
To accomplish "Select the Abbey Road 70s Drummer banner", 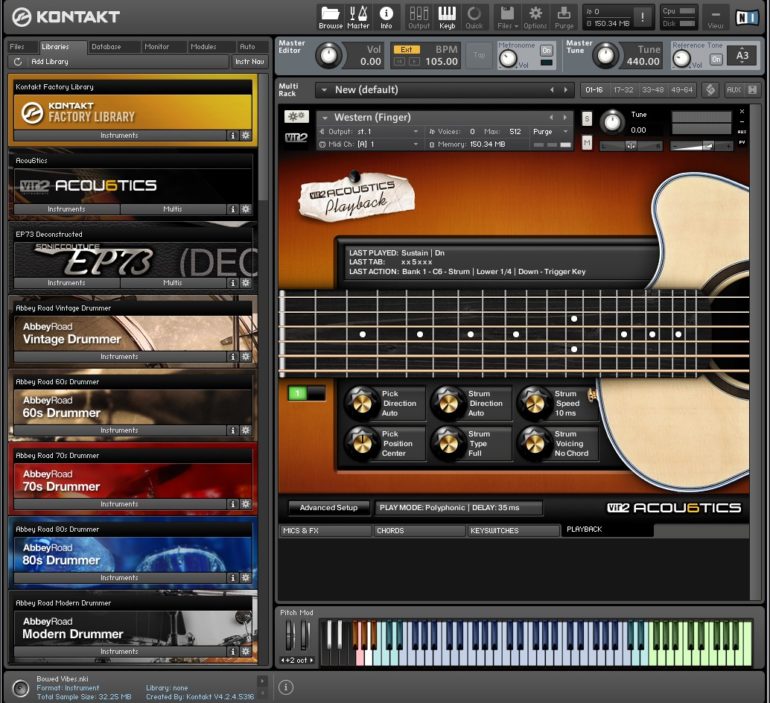I will coord(132,480).
